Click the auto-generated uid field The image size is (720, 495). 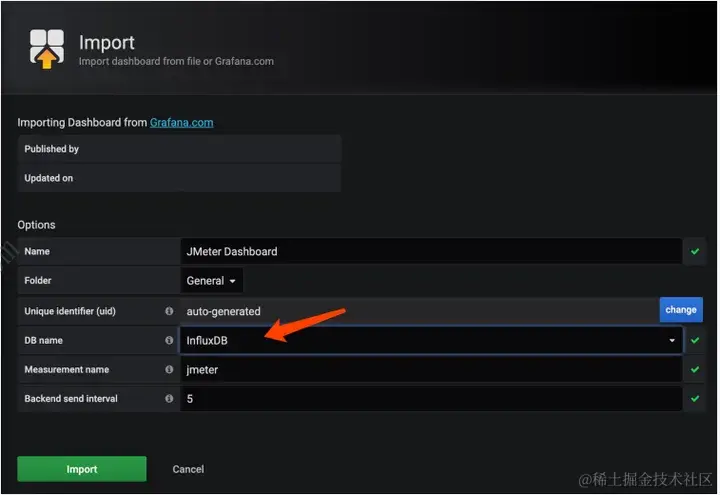click(420, 311)
